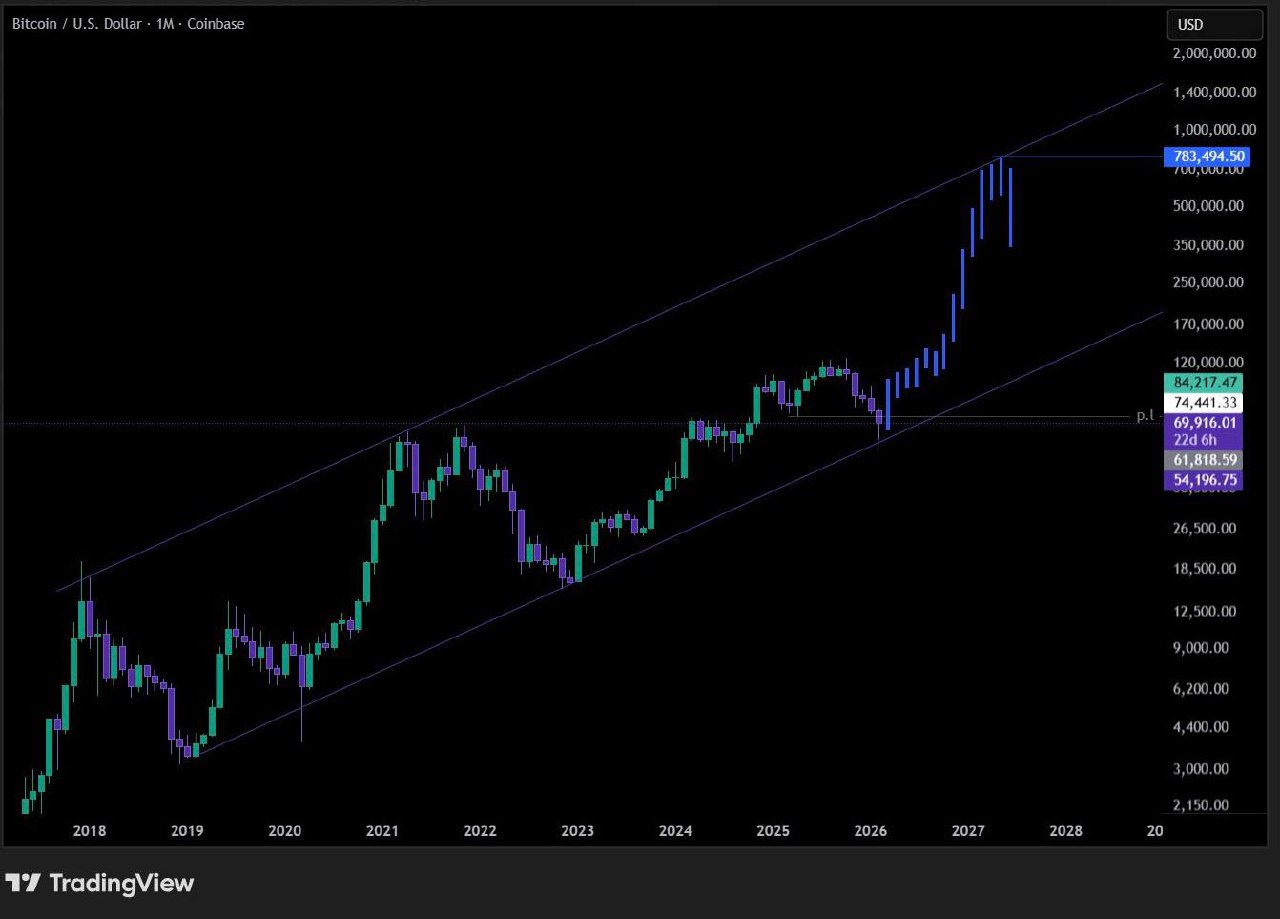Image resolution: width=1280 pixels, height=919 pixels.
Task: Click the 2021 label on time axis
Action: click(x=382, y=831)
